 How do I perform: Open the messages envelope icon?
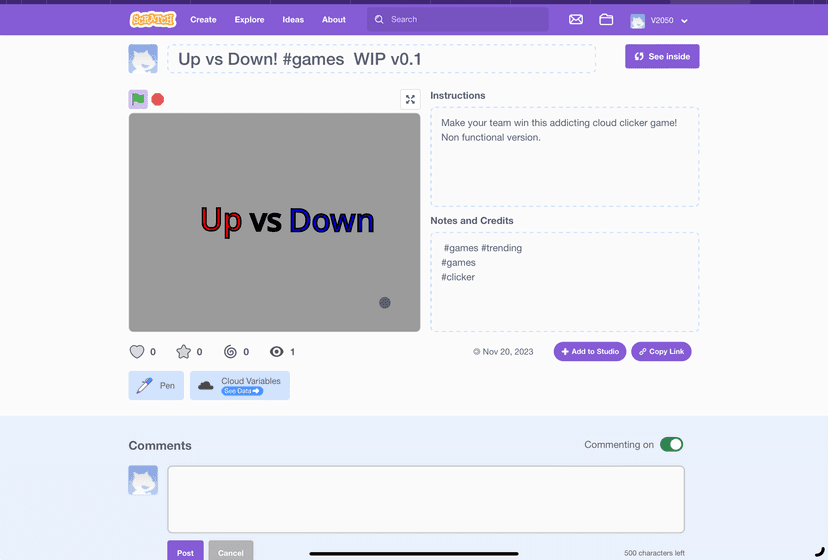(x=576, y=19)
